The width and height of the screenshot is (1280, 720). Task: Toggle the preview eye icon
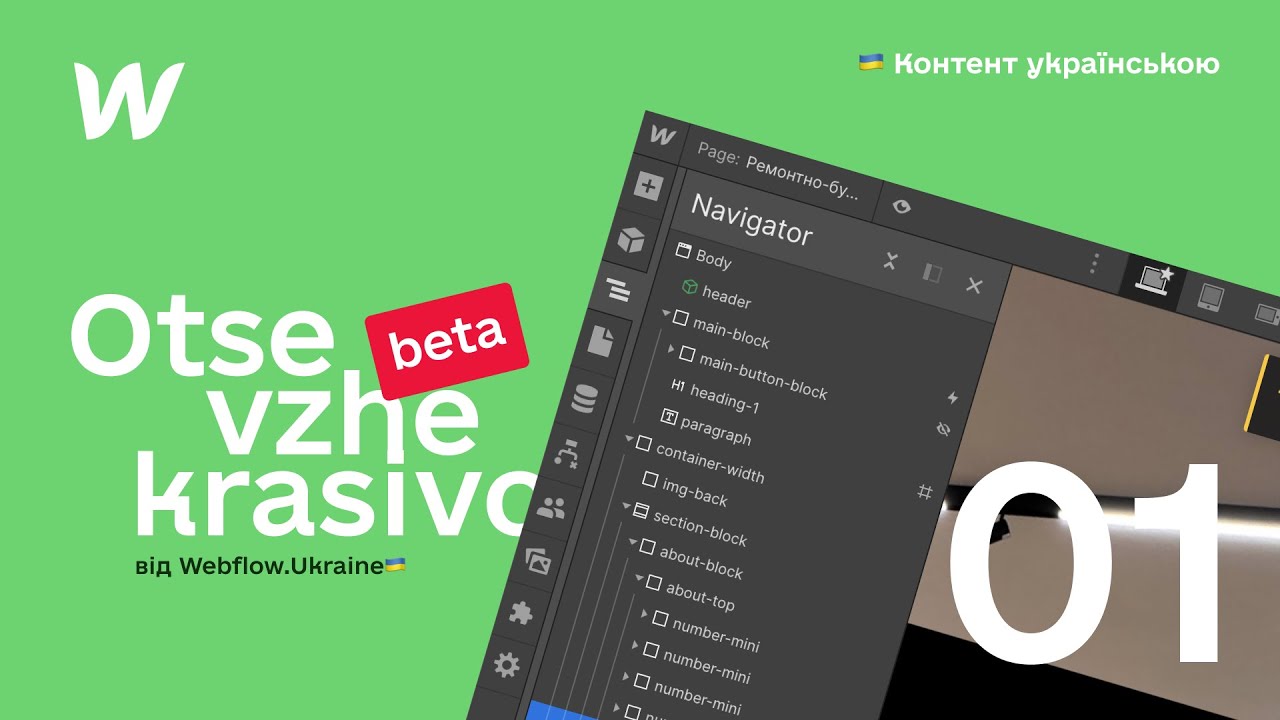pyautogui.click(x=901, y=206)
